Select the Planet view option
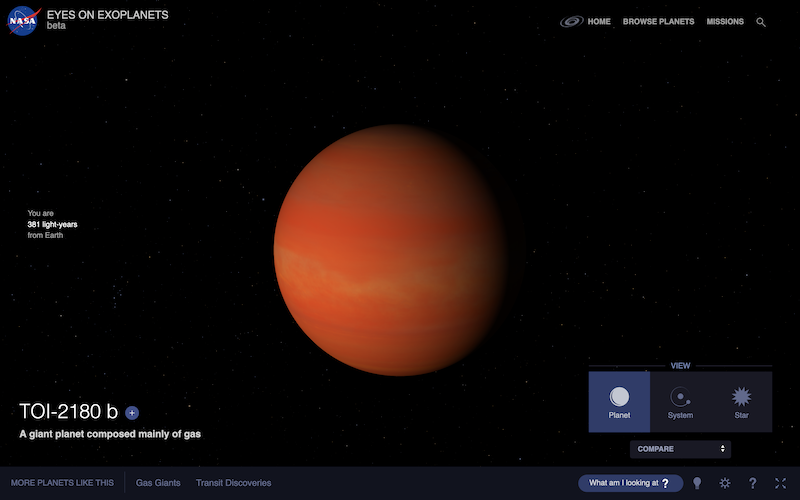 [619, 402]
